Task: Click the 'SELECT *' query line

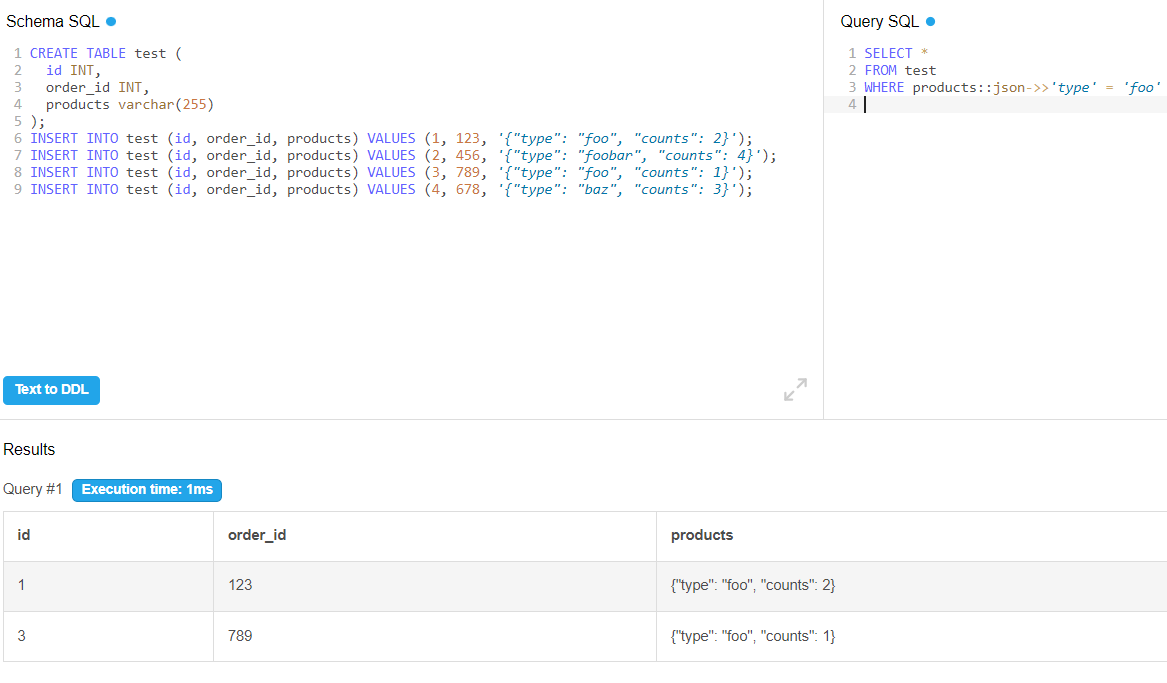Action: tap(896, 54)
